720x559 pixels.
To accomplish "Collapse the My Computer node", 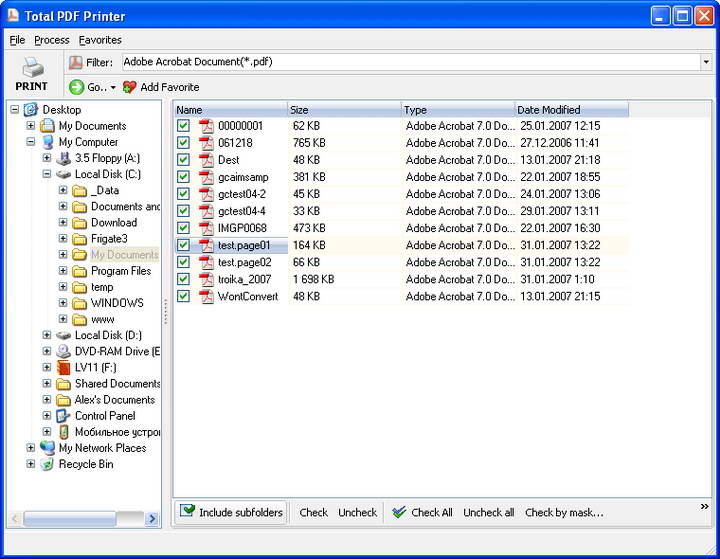I will click(x=31, y=142).
